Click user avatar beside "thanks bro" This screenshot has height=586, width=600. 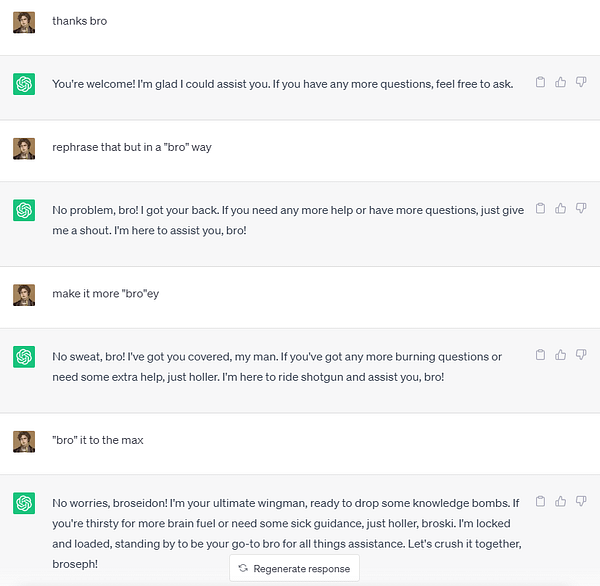(24, 22)
